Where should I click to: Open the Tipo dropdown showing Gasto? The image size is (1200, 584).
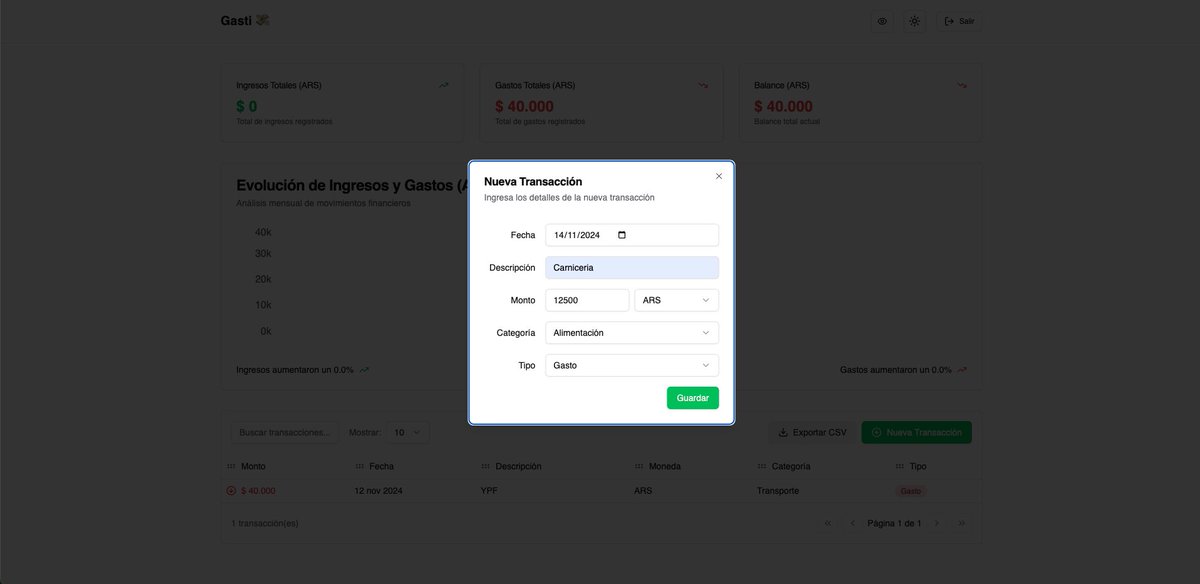632,366
